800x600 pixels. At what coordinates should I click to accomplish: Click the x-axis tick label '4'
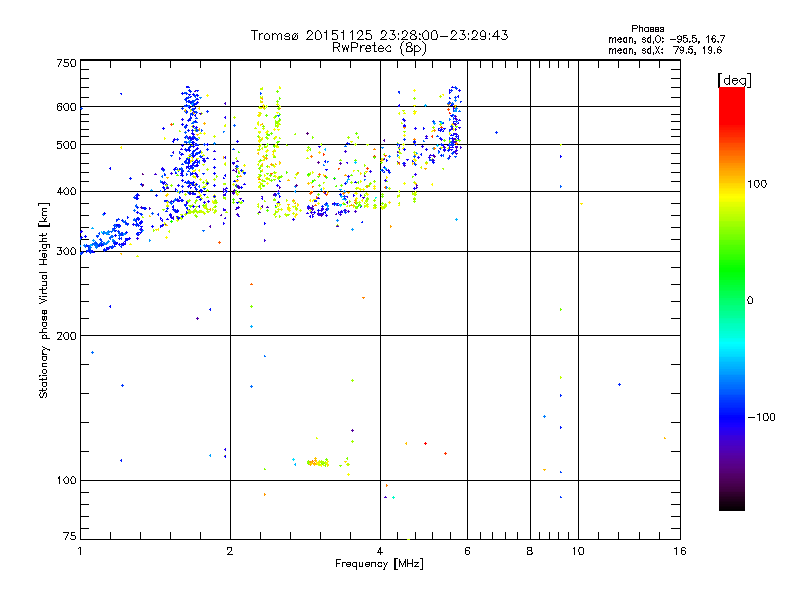click(x=380, y=551)
